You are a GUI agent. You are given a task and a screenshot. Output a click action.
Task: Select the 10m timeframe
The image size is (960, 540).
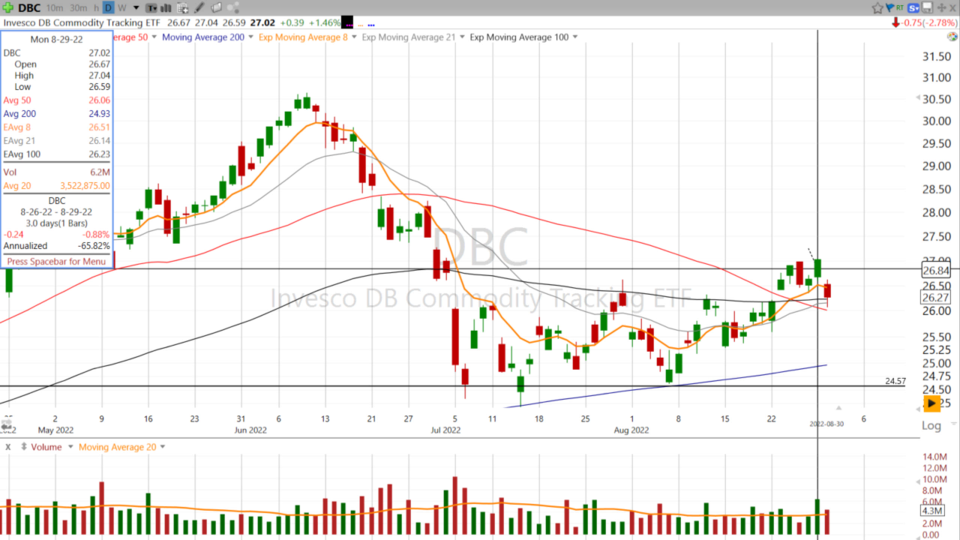[55, 7]
